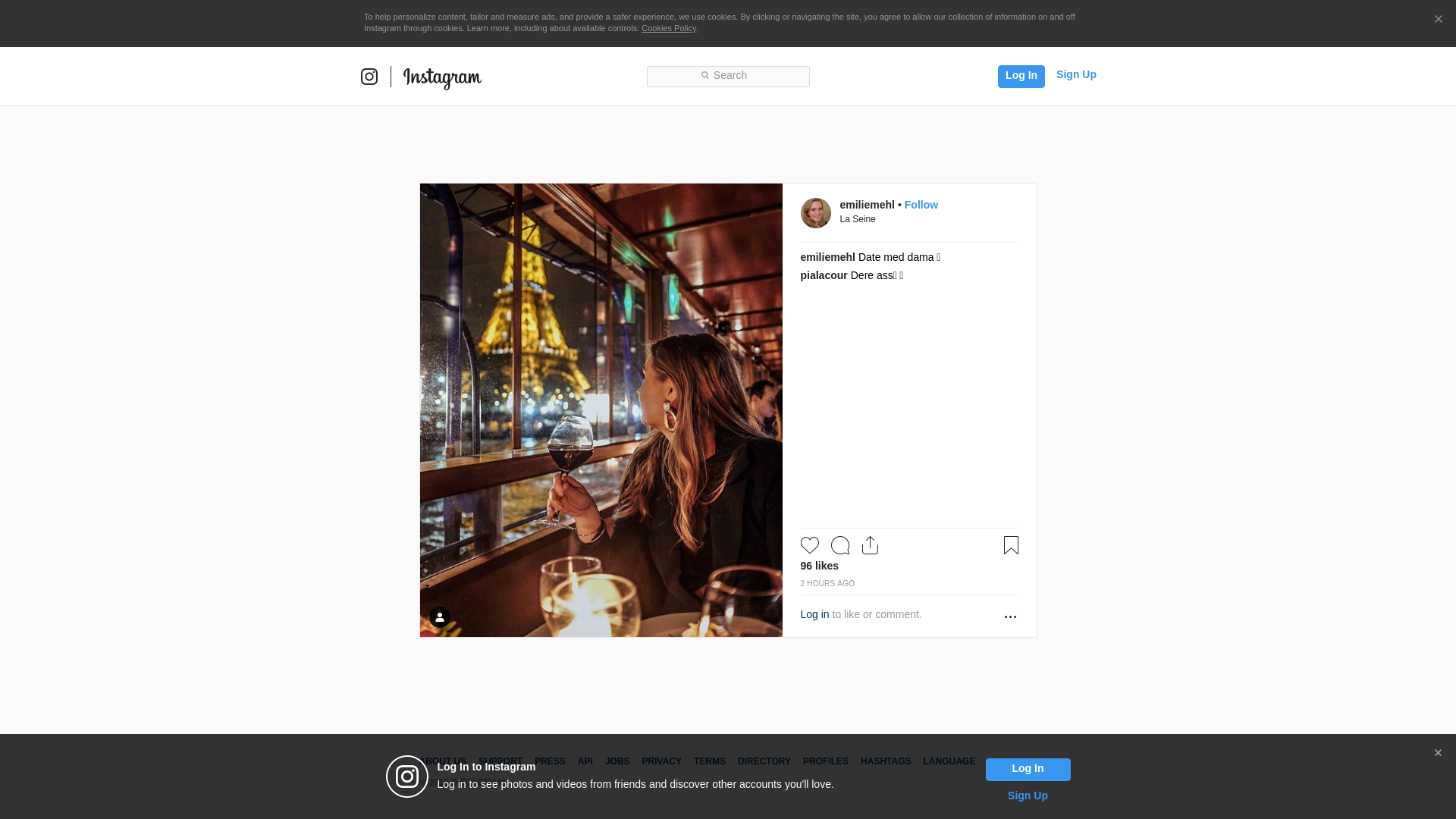Image resolution: width=1456 pixels, height=819 pixels.
Task: Open the La Seine location link
Action: click(858, 219)
